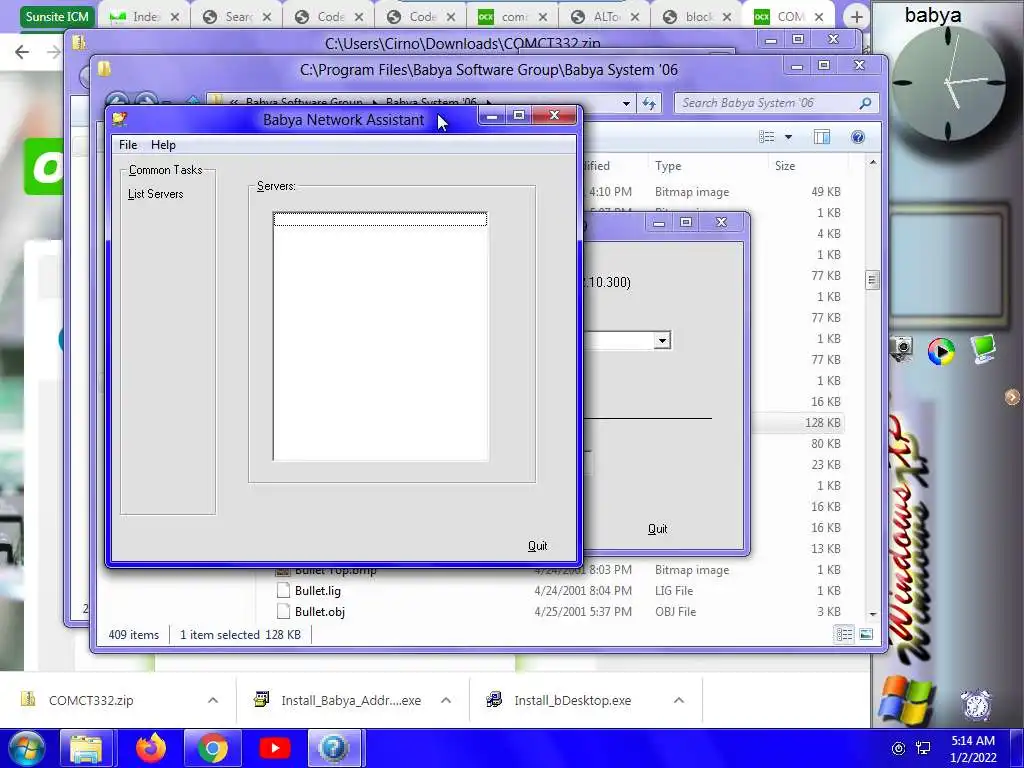
Task: Expand the address bar history dropdown
Action: [x=626, y=103]
